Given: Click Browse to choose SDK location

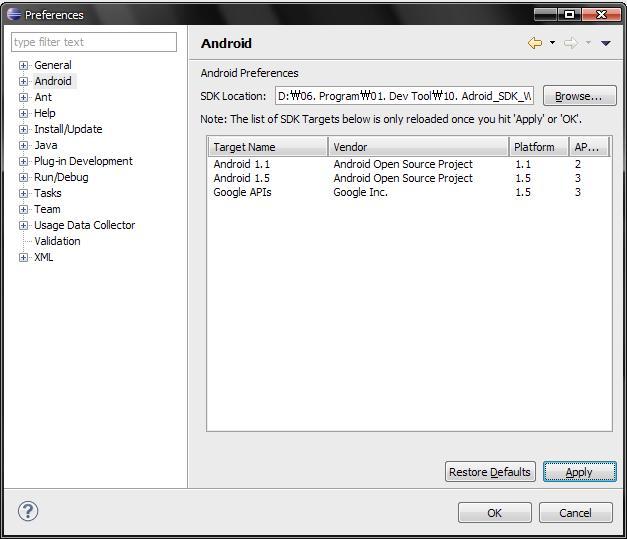Looking at the screenshot, I should [579, 96].
